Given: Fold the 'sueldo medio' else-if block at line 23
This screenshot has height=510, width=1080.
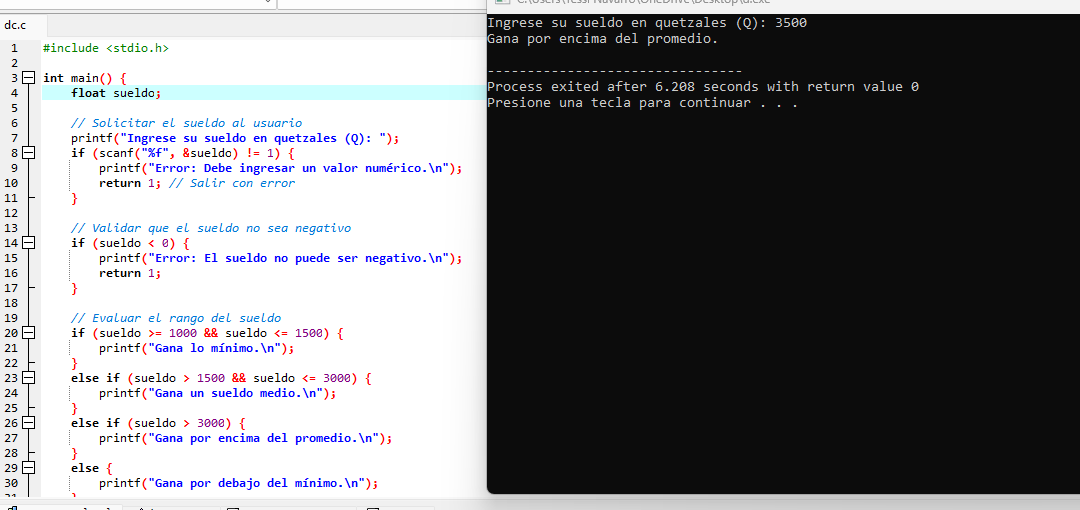Looking at the screenshot, I should (x=28, y=378).
